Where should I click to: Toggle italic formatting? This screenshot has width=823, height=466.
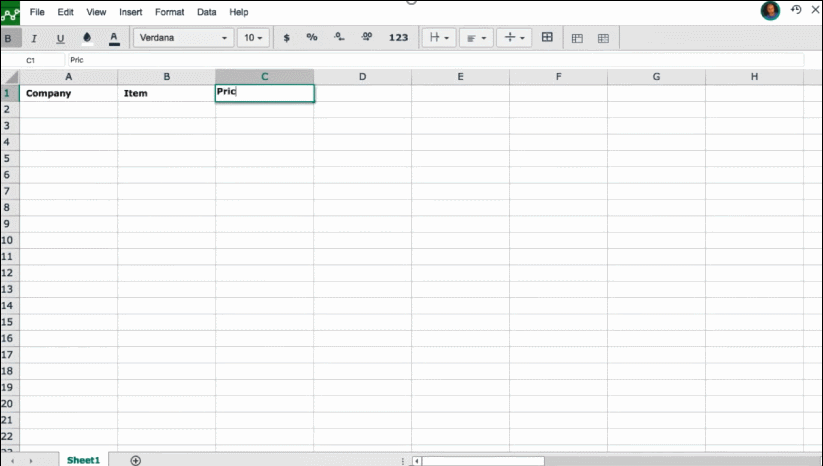pos(34,38)
